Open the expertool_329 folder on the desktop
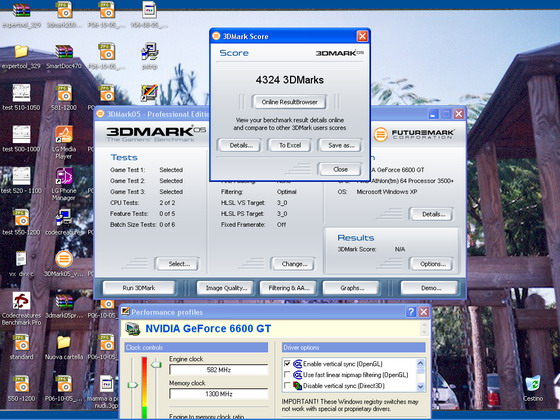The height and width of the screenshot is (420, 560). 21,51
